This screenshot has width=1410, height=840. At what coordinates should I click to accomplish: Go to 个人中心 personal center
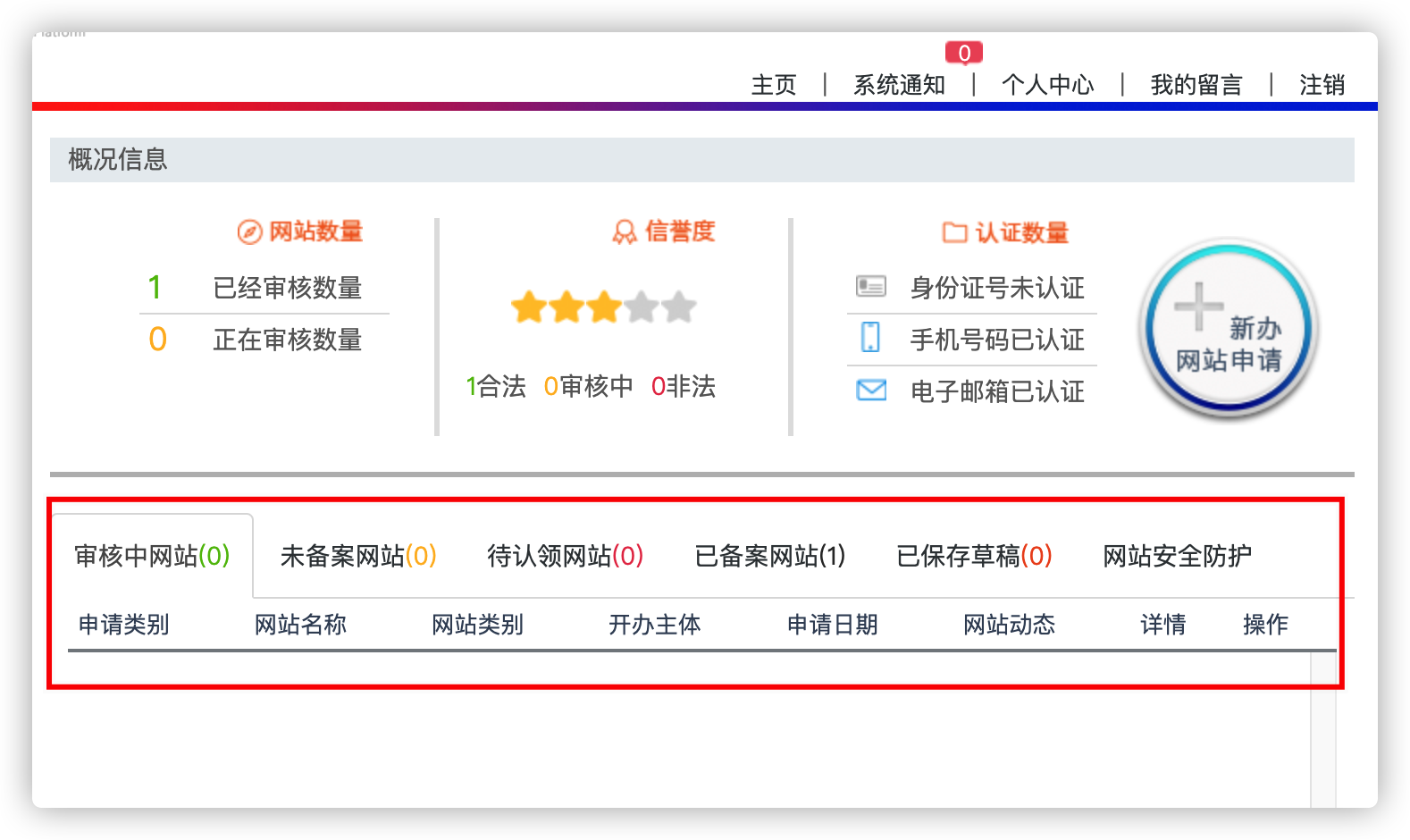point(1047,85)
